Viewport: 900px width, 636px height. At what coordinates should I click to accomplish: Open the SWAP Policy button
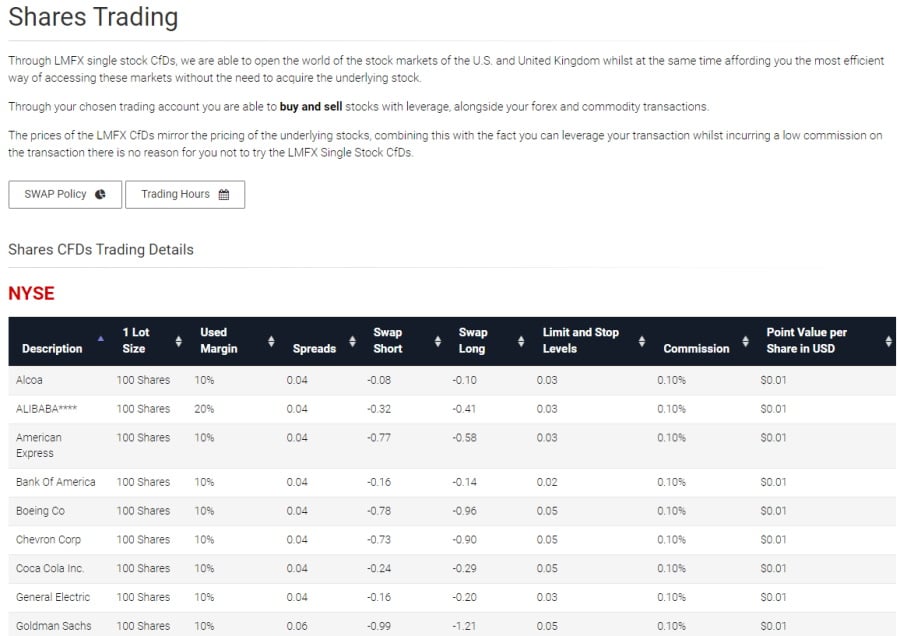pos(65,195)
